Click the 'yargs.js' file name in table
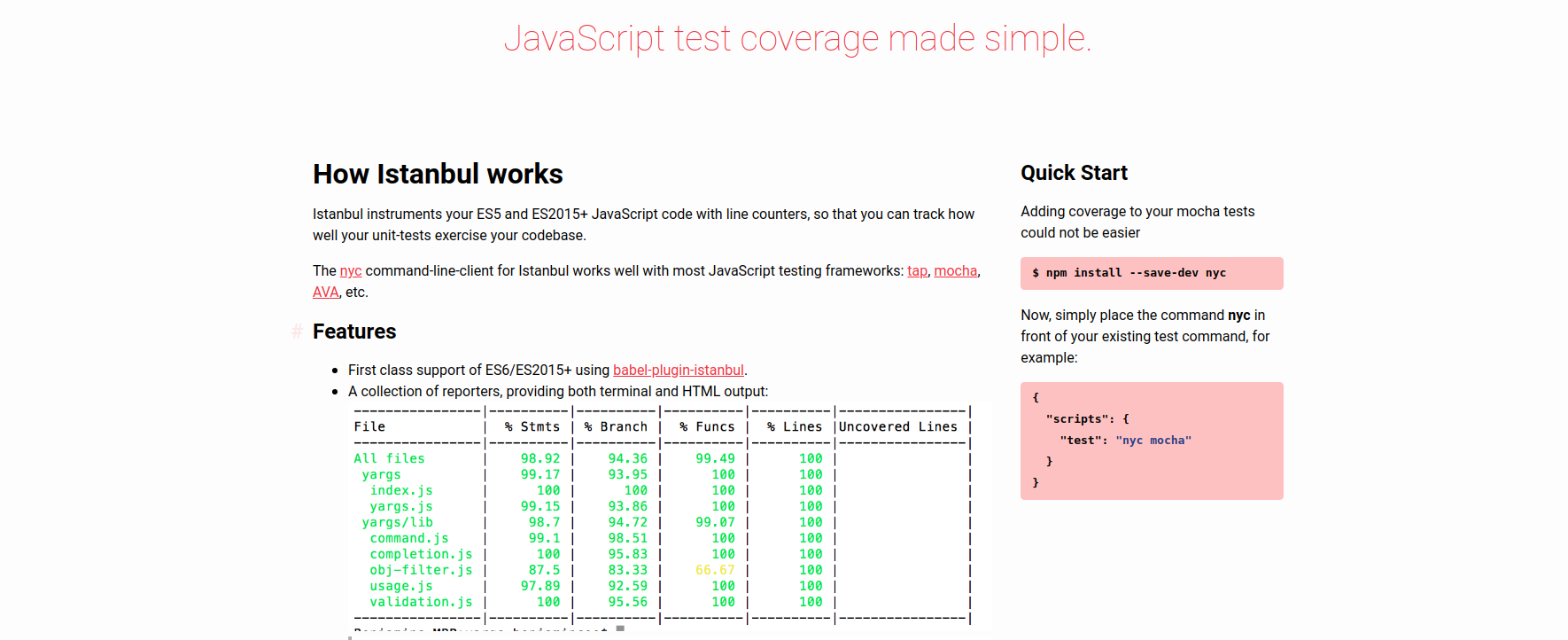The image size is (1568, 640). click(401, 506)
